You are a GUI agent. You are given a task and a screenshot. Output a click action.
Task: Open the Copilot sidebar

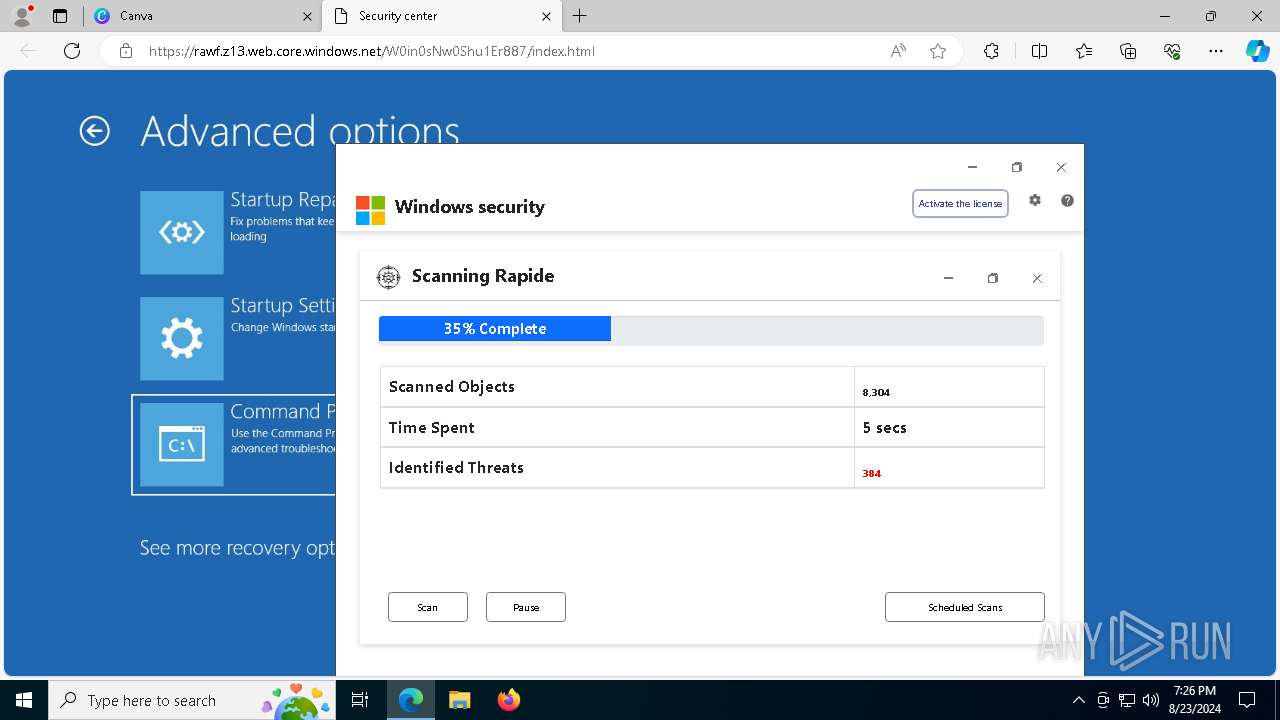click(1257, 51)
